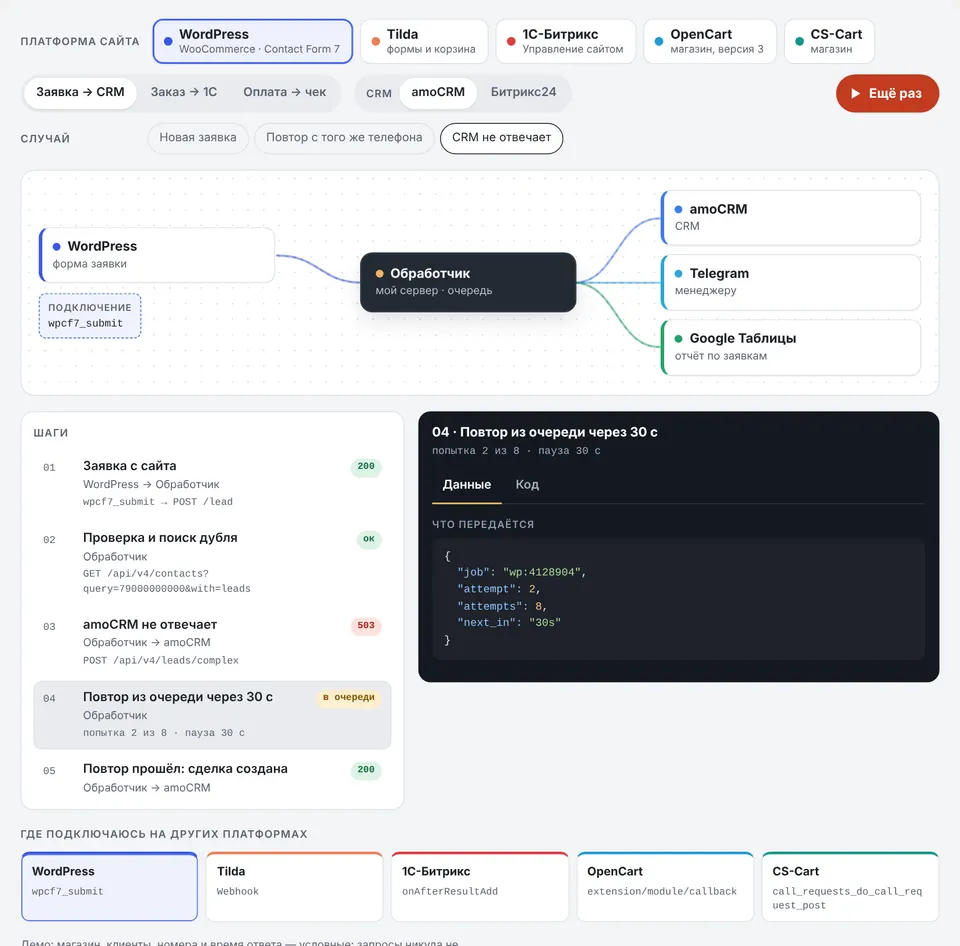The width and height of the screenshot is (960, 946).
Task: Switch to Заявка → CRM scenario
Action: (80, 92)
